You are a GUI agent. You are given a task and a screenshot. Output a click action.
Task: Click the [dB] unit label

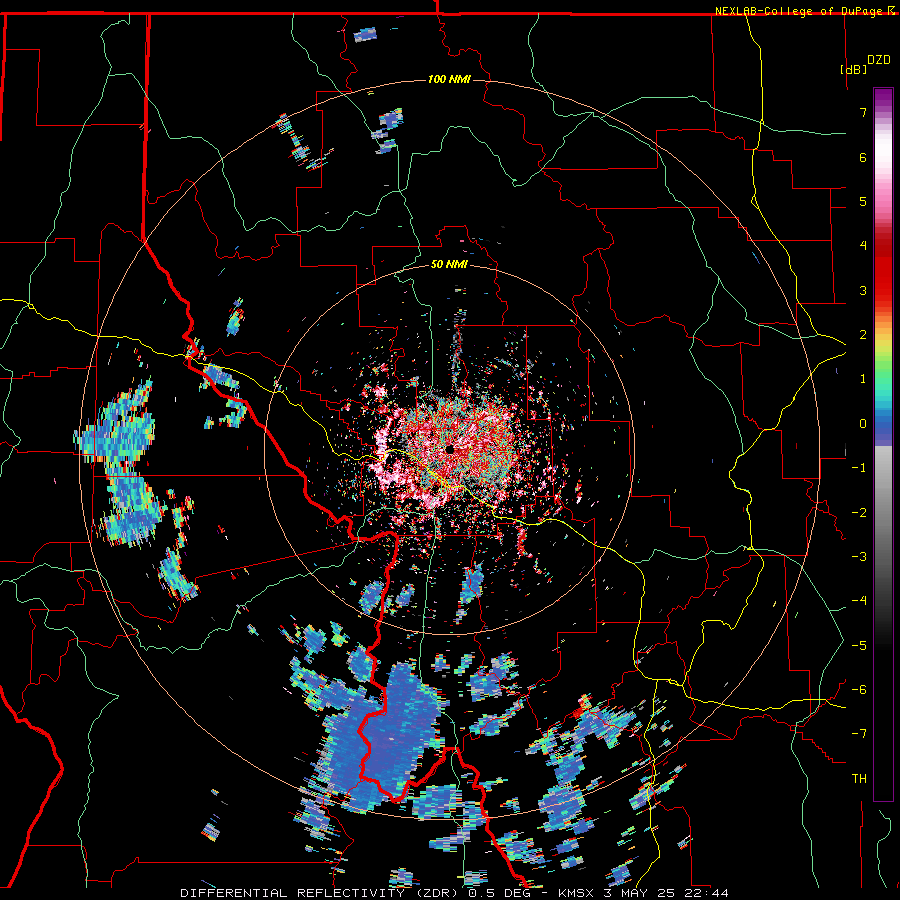click(854, 69)
